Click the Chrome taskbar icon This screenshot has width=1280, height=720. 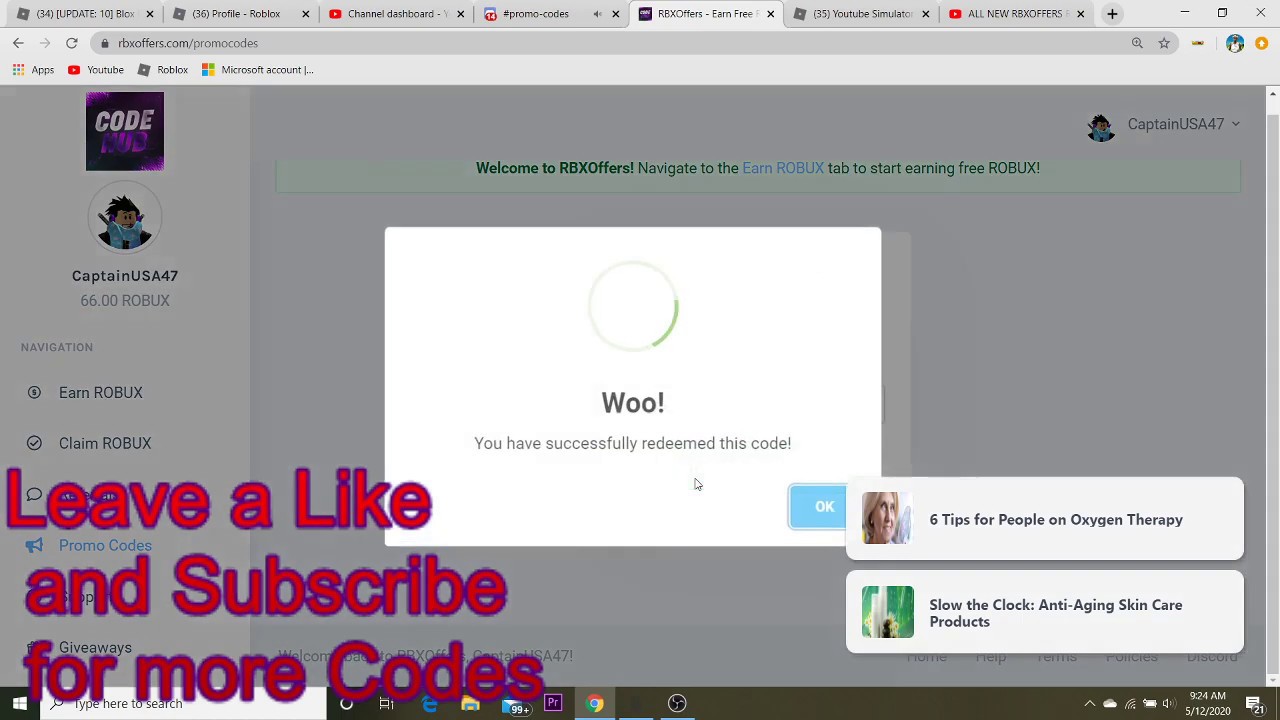tap(595, 703)
